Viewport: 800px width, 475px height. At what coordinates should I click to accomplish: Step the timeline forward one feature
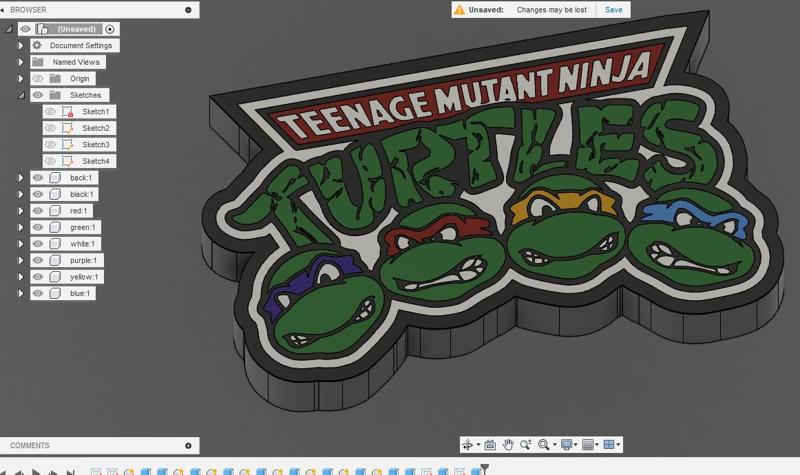coord(53,472)
